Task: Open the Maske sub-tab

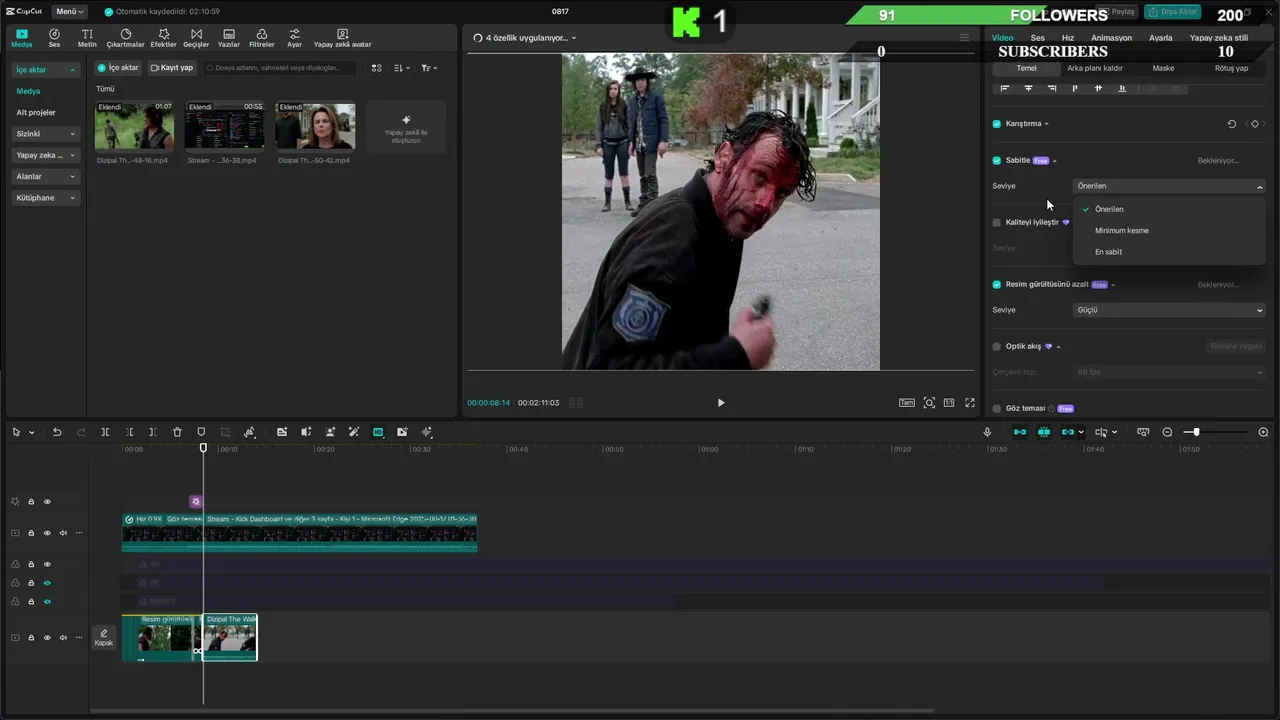Action: 1163,68
